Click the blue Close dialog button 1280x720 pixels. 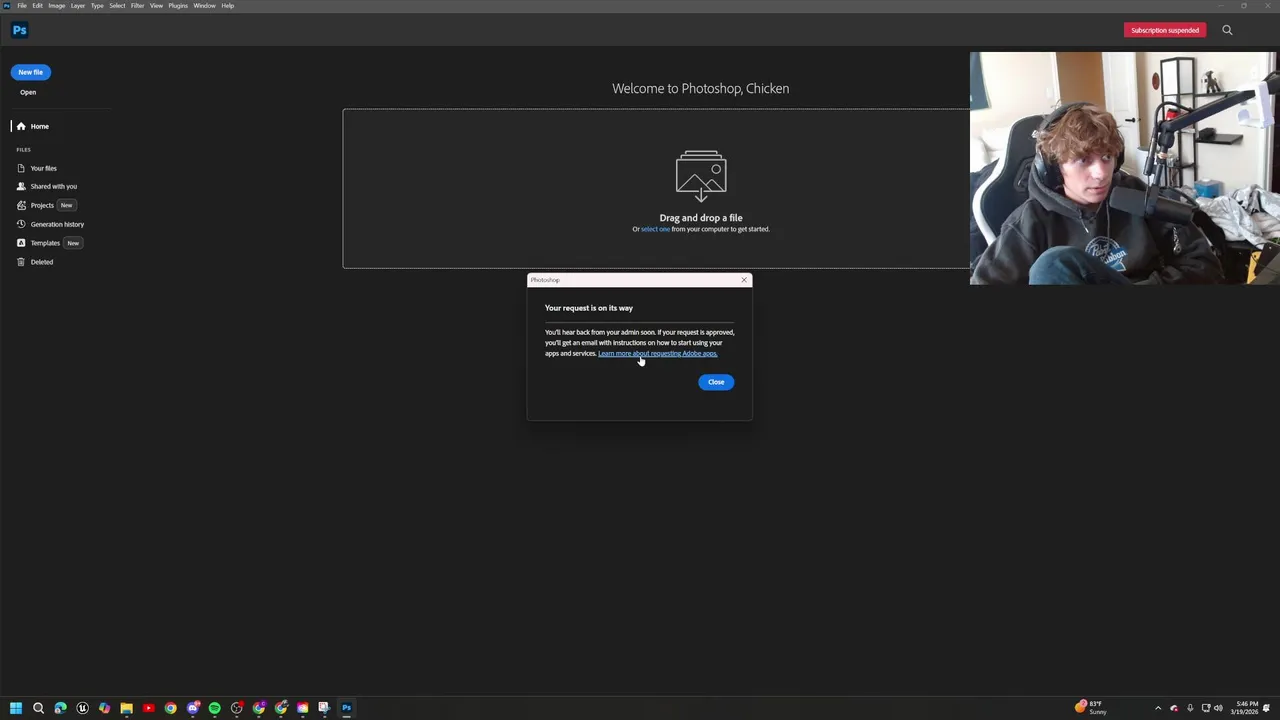coord(716,382)
